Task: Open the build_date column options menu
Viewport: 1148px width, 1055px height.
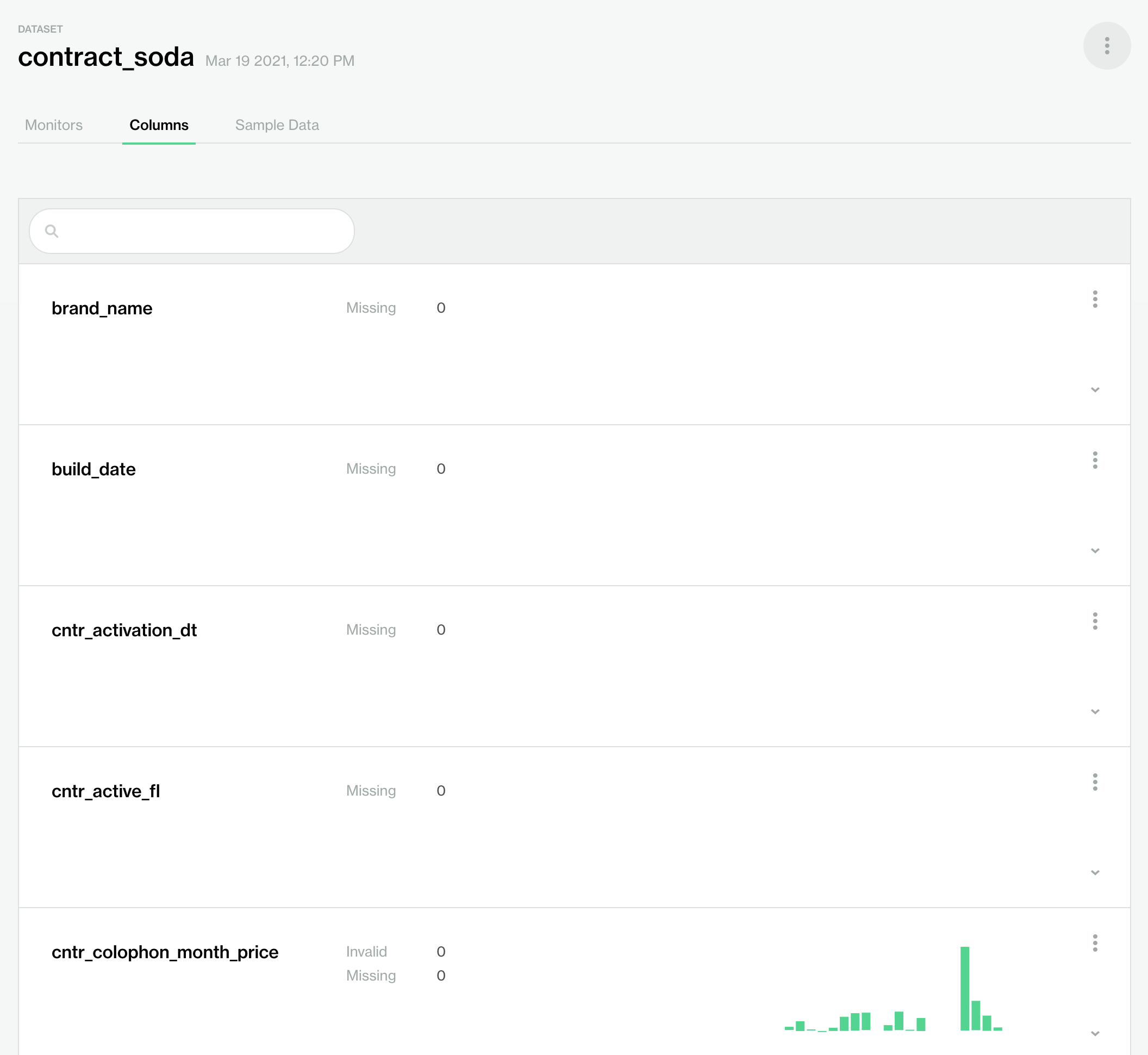Action: click(x=1095, y=461)
